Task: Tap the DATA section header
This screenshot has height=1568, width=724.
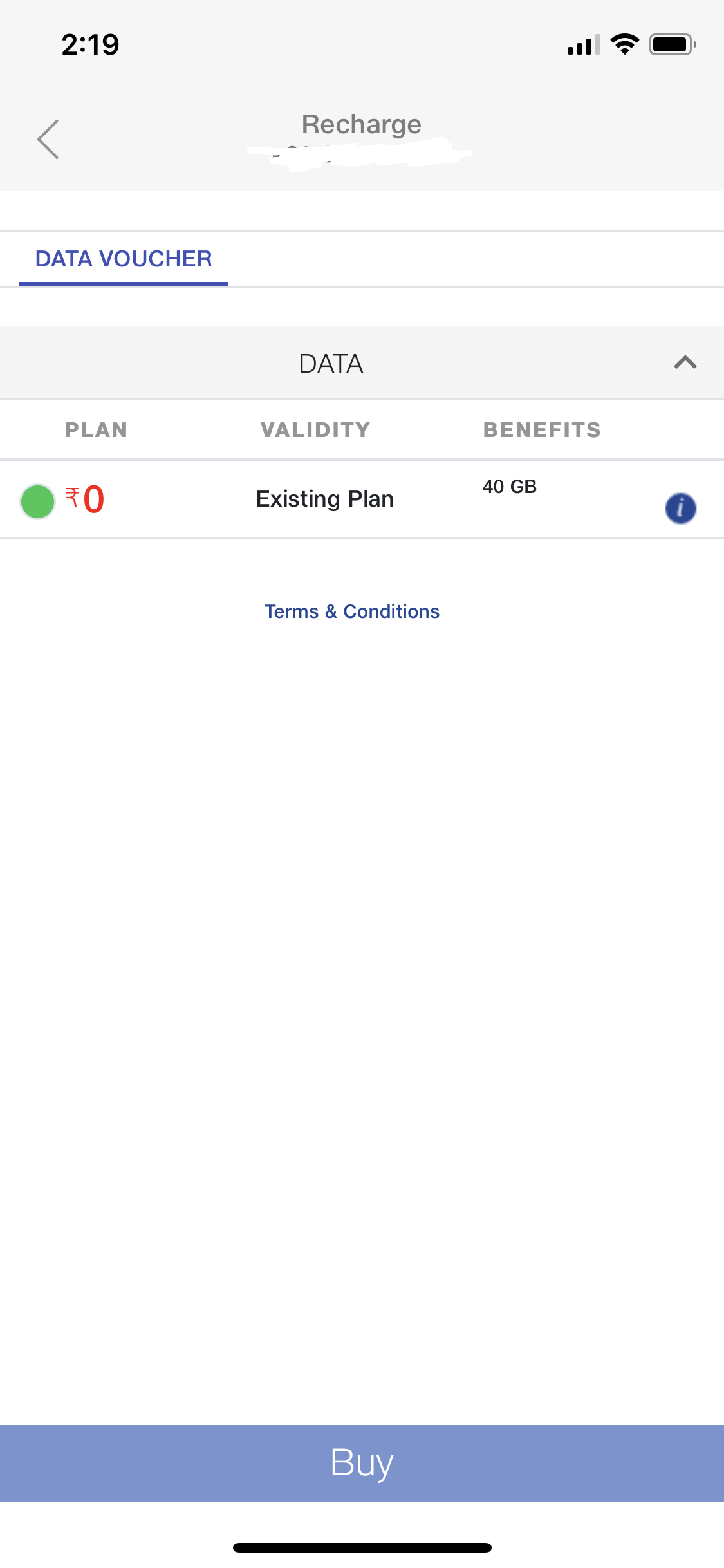Action: tap(331, 364)
